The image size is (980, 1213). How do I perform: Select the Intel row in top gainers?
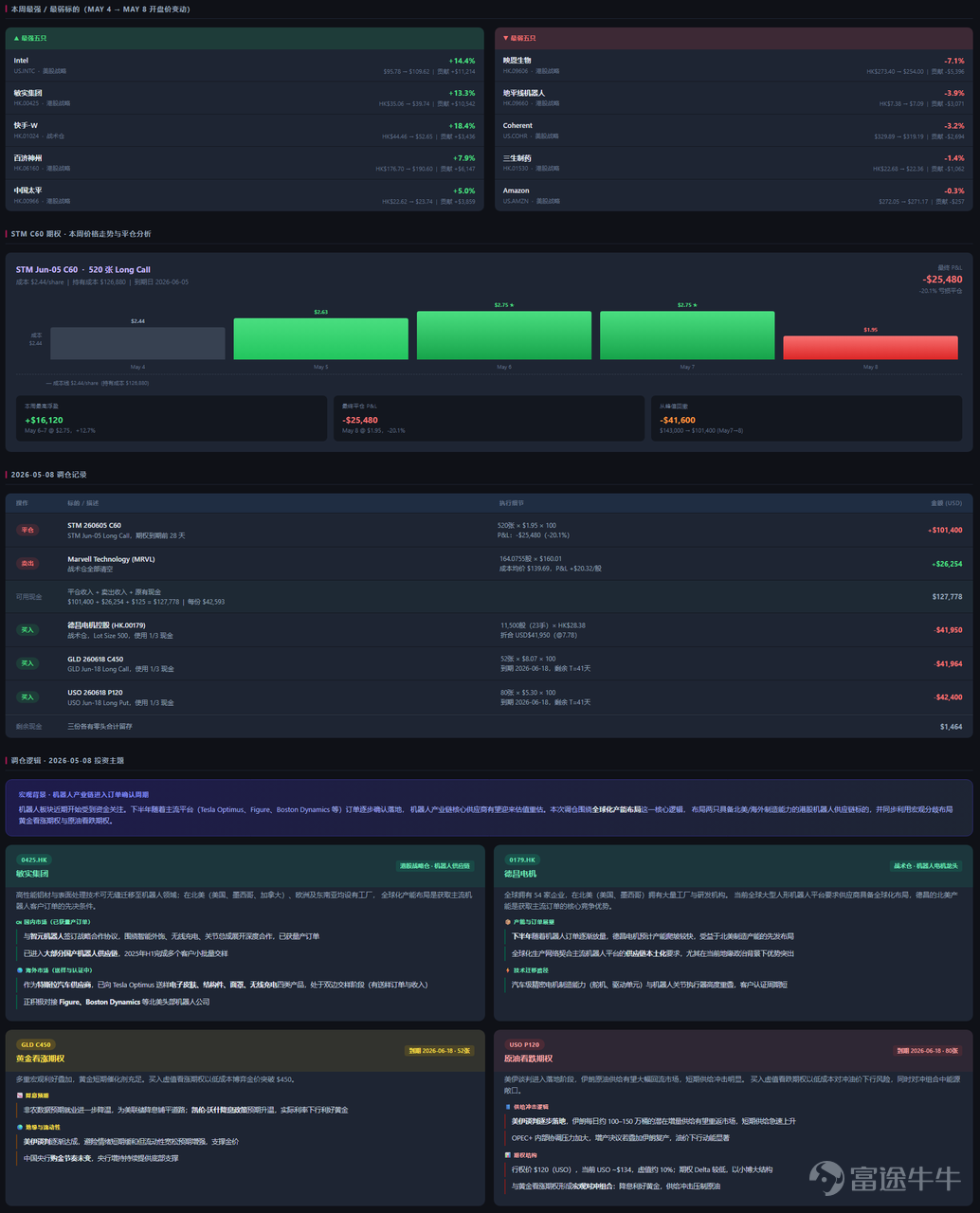coord(245,65)
